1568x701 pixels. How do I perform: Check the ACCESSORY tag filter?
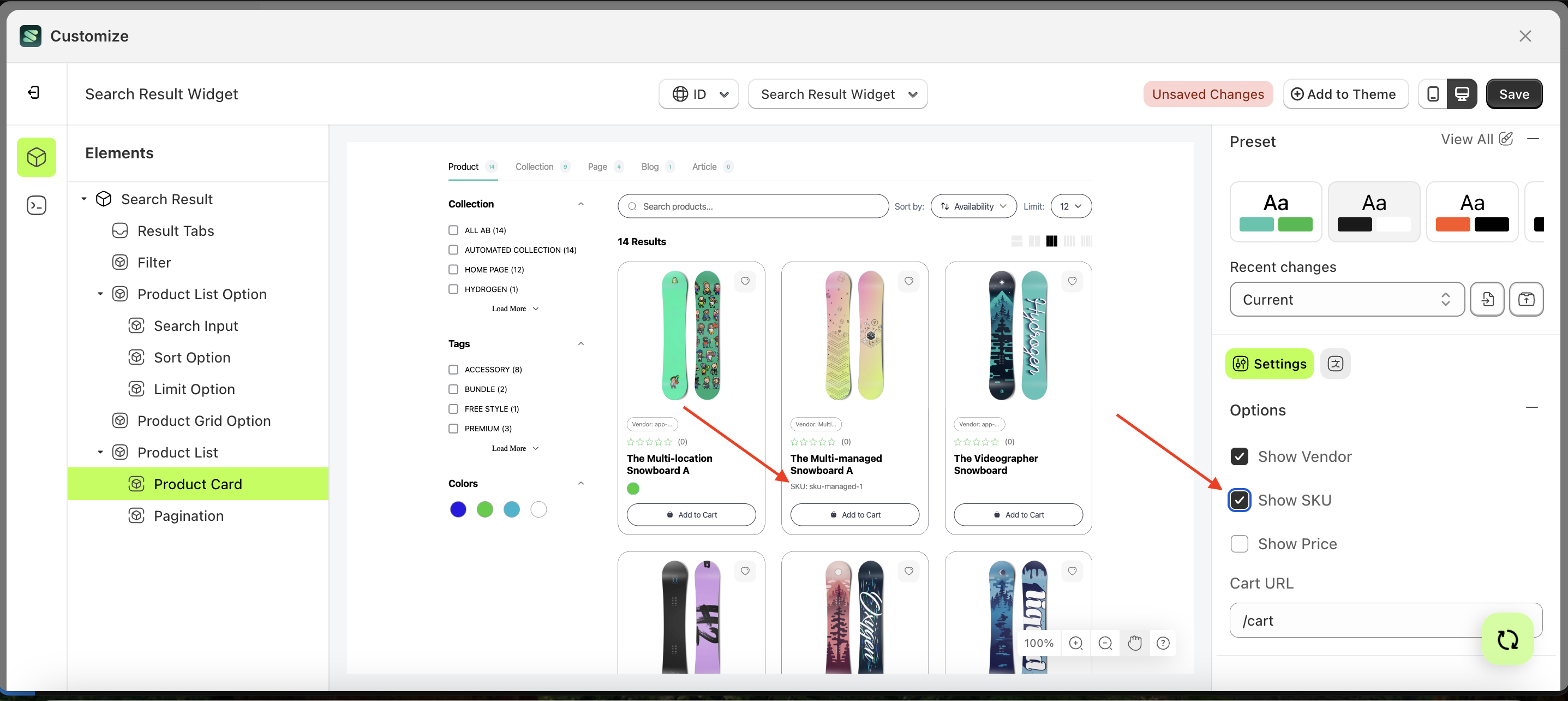point(453,370)
